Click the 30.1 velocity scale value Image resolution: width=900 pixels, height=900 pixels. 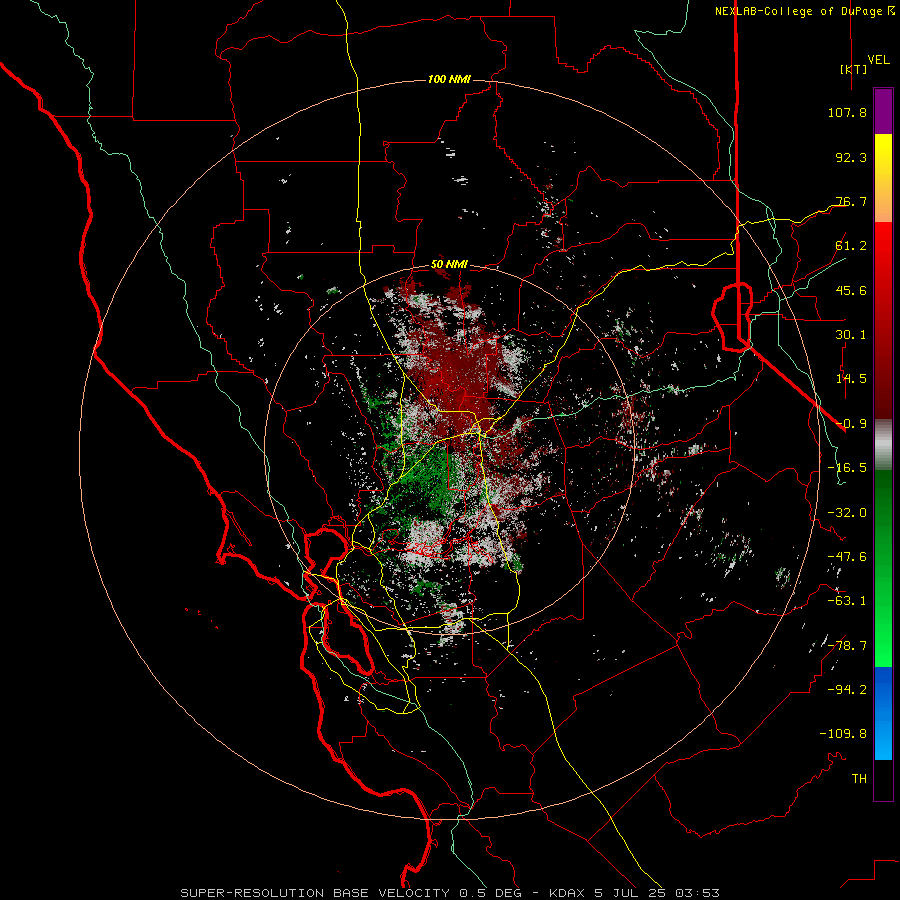pos(851,335)
